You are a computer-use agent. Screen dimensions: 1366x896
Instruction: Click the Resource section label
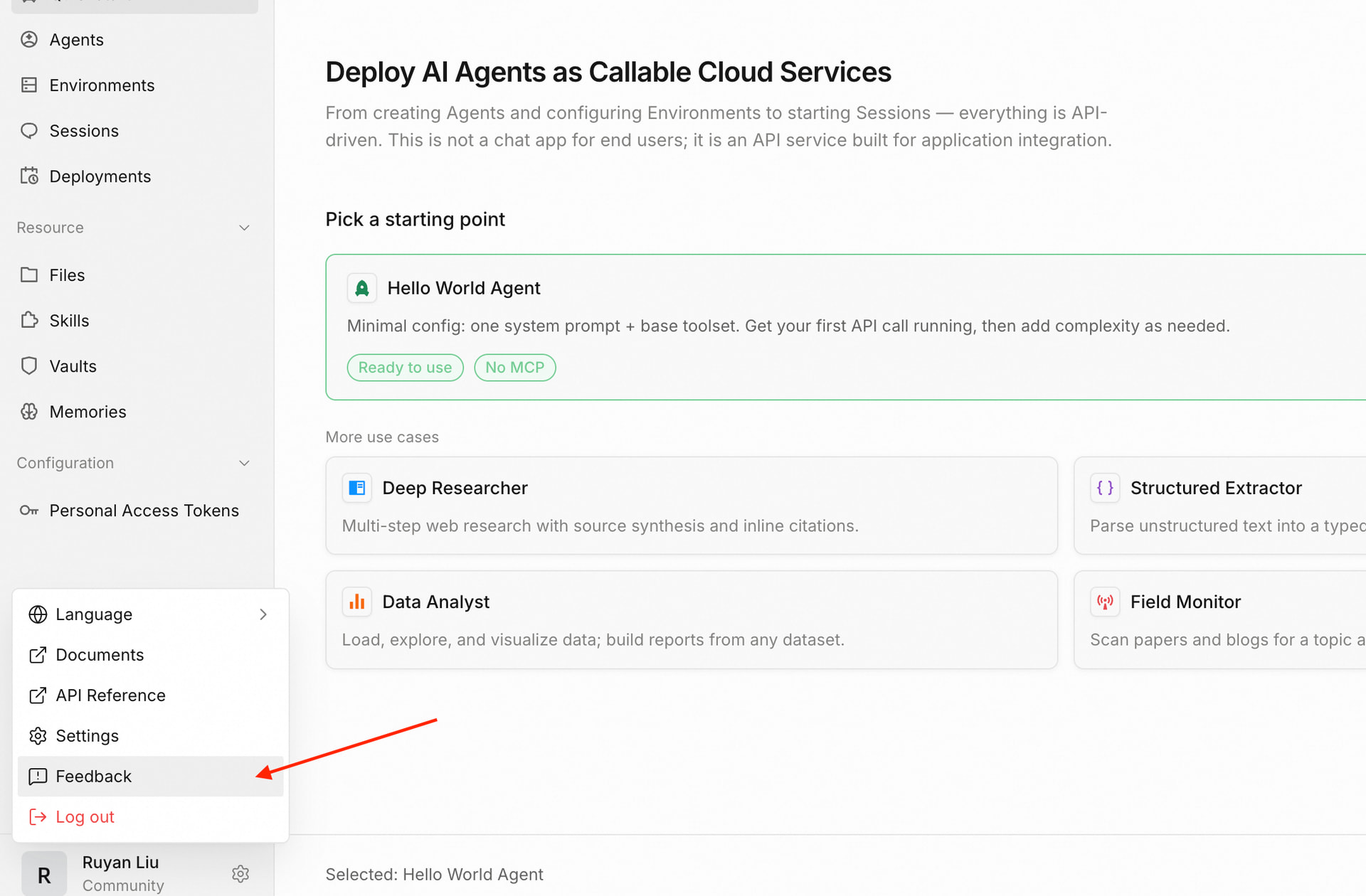50,228
